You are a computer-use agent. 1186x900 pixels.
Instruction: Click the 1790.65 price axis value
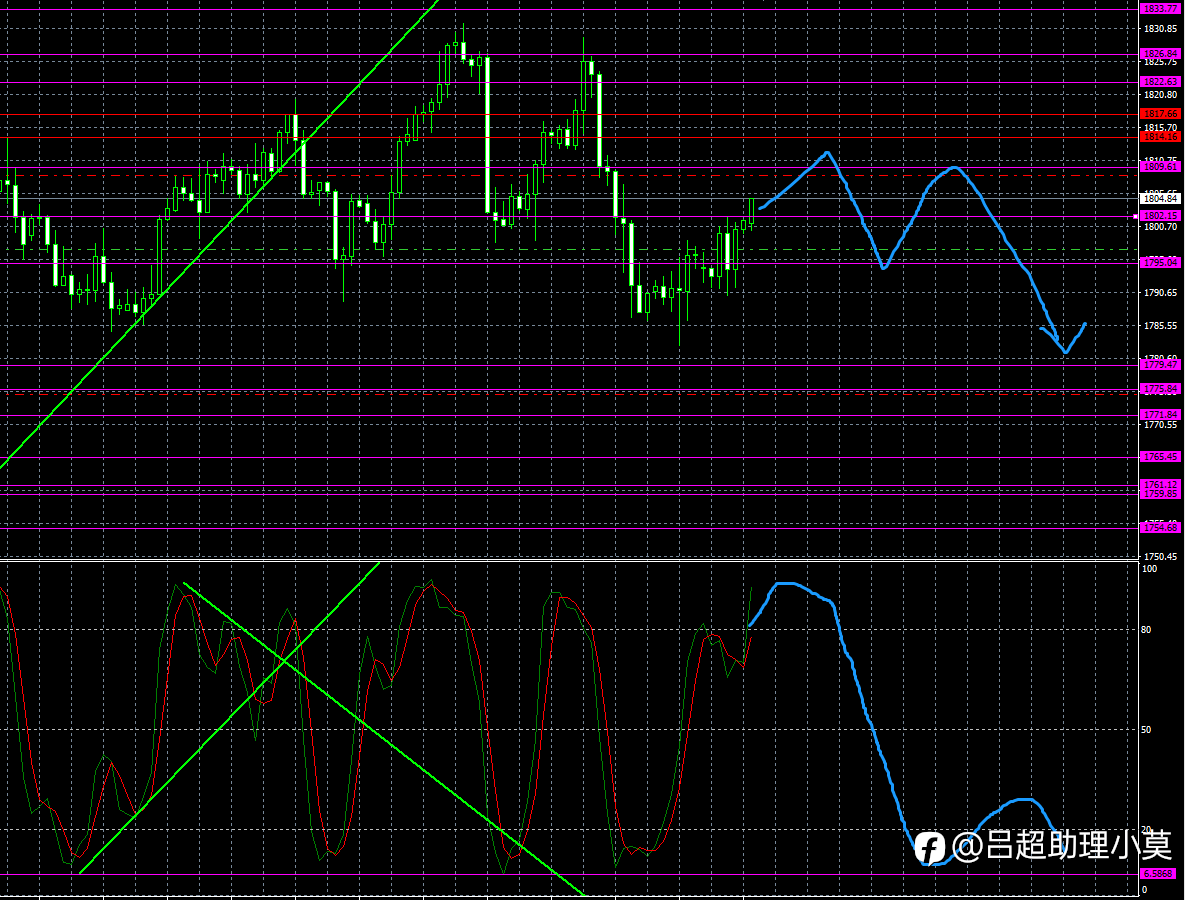coord(1160,293)
